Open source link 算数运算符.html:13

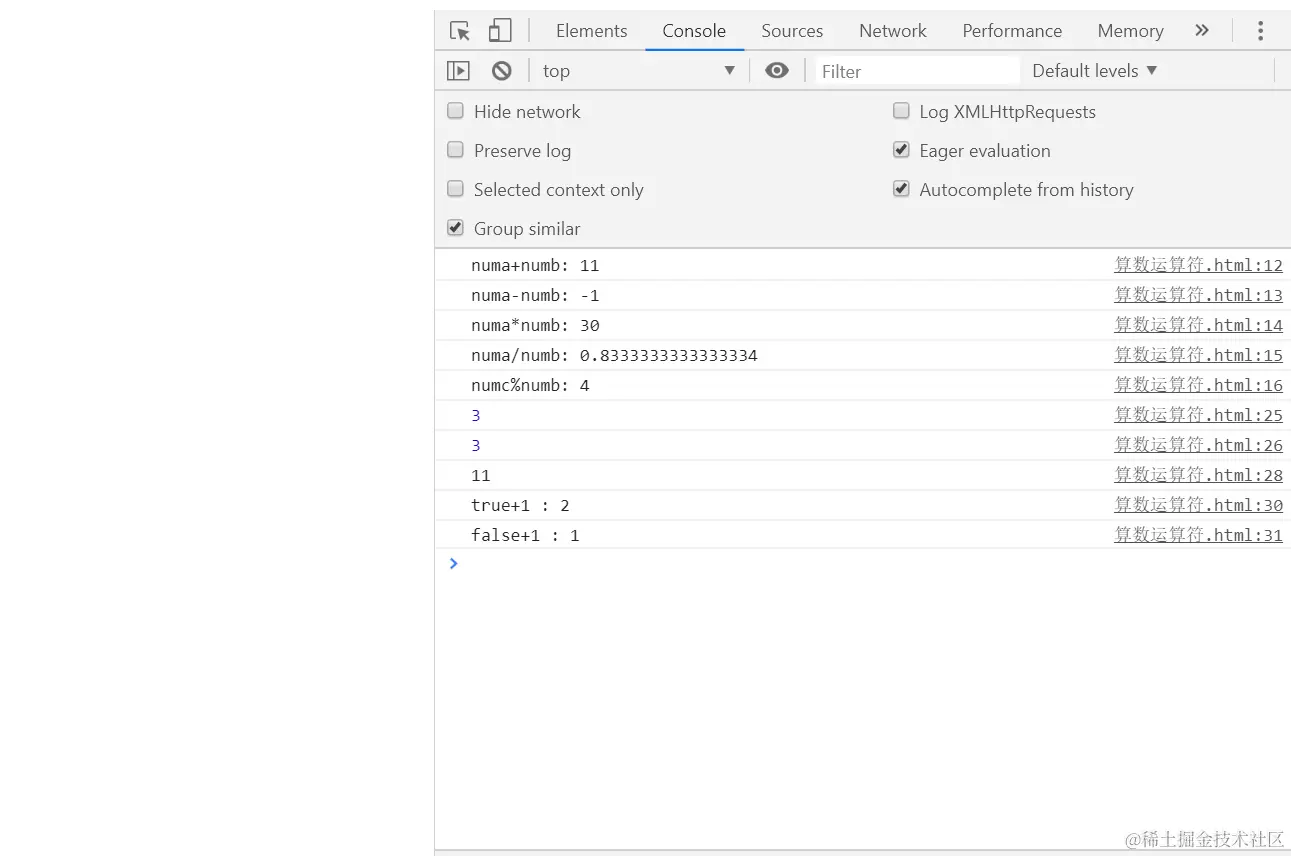1198,295
